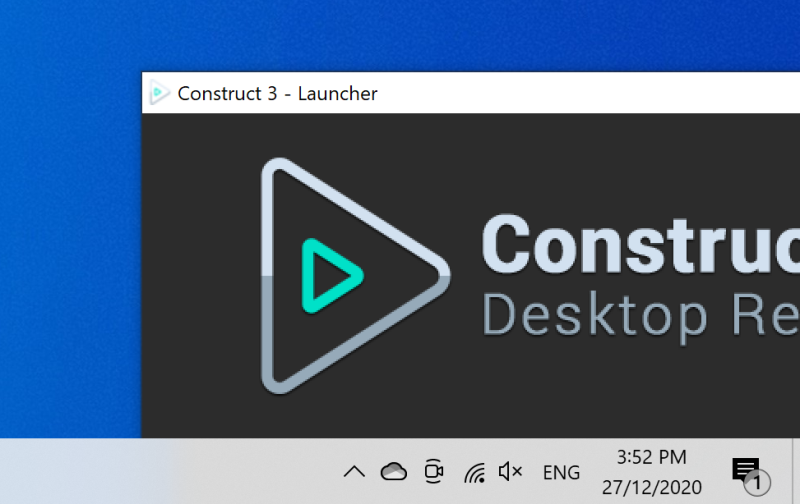Open the OneDrive cloud tray icon
The height and width of the screenshot is (504, 800).
393,472
